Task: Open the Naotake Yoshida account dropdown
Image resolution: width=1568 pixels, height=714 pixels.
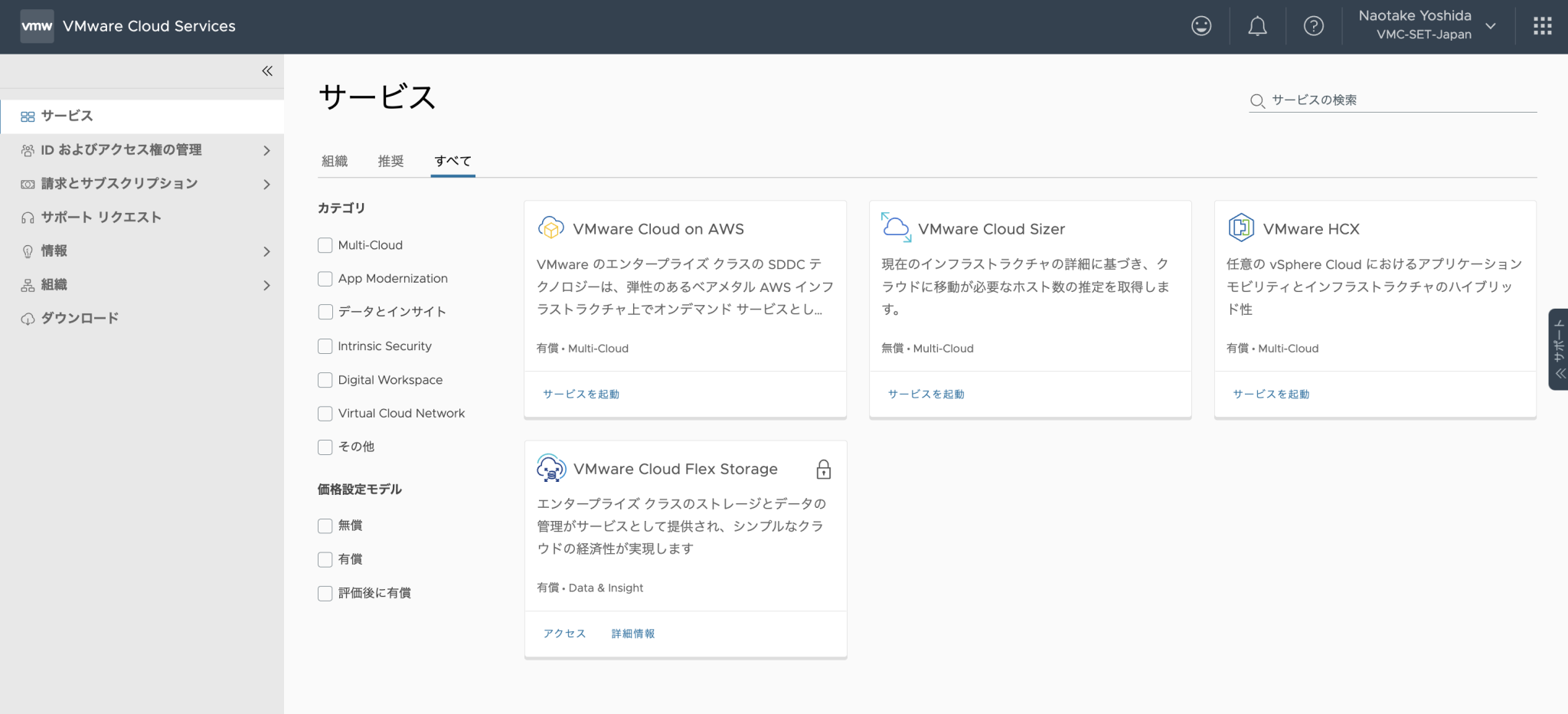Action: (1427, 25)
